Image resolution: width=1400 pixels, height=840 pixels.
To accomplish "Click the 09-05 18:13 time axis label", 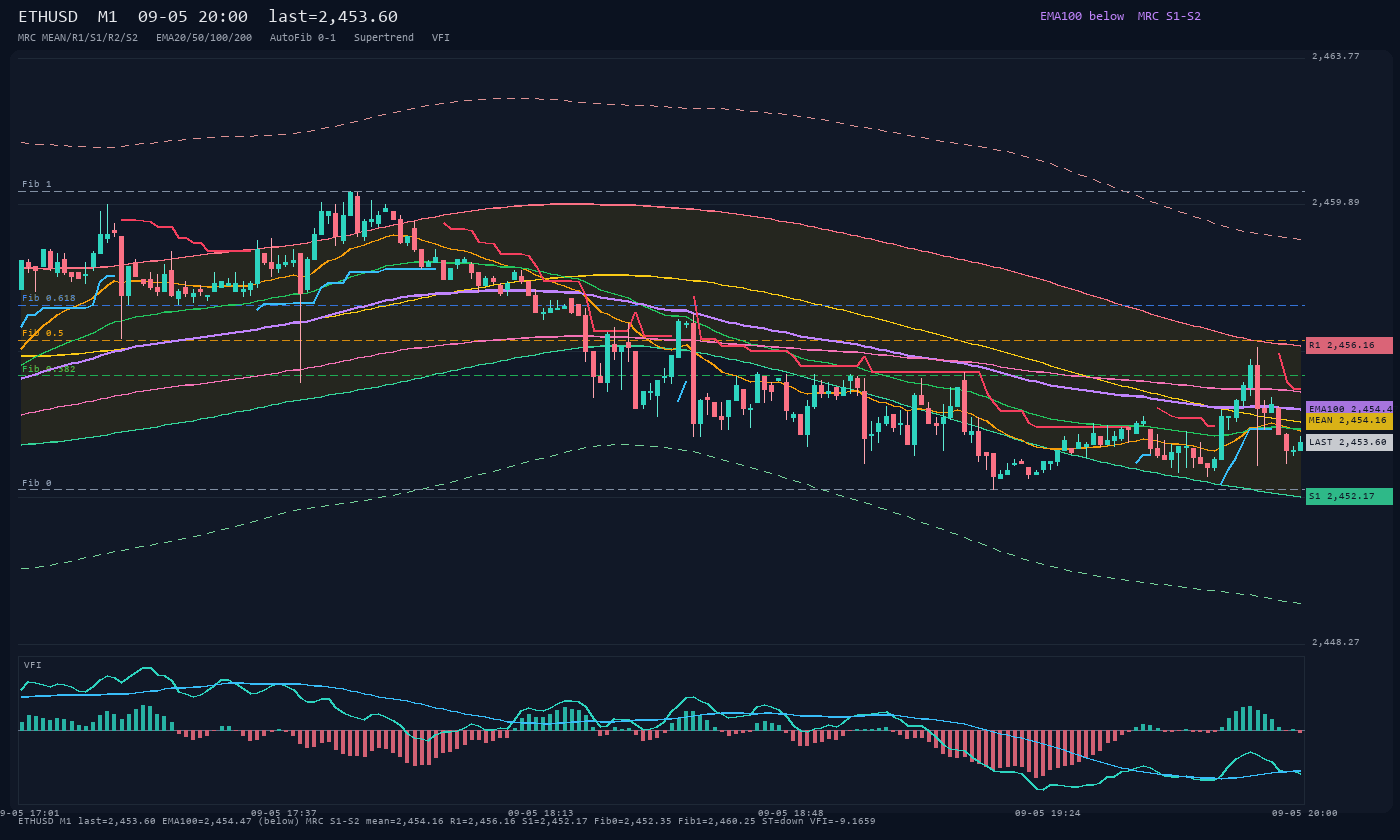I will (x=541, y=813).
